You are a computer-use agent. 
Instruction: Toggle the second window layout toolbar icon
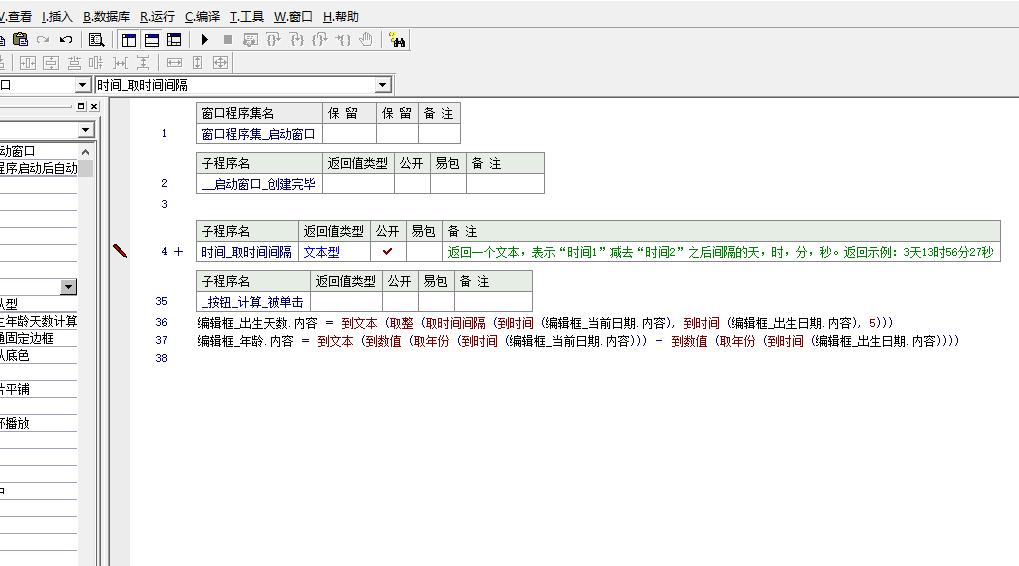pyautogui.click(x=152, y=40)
